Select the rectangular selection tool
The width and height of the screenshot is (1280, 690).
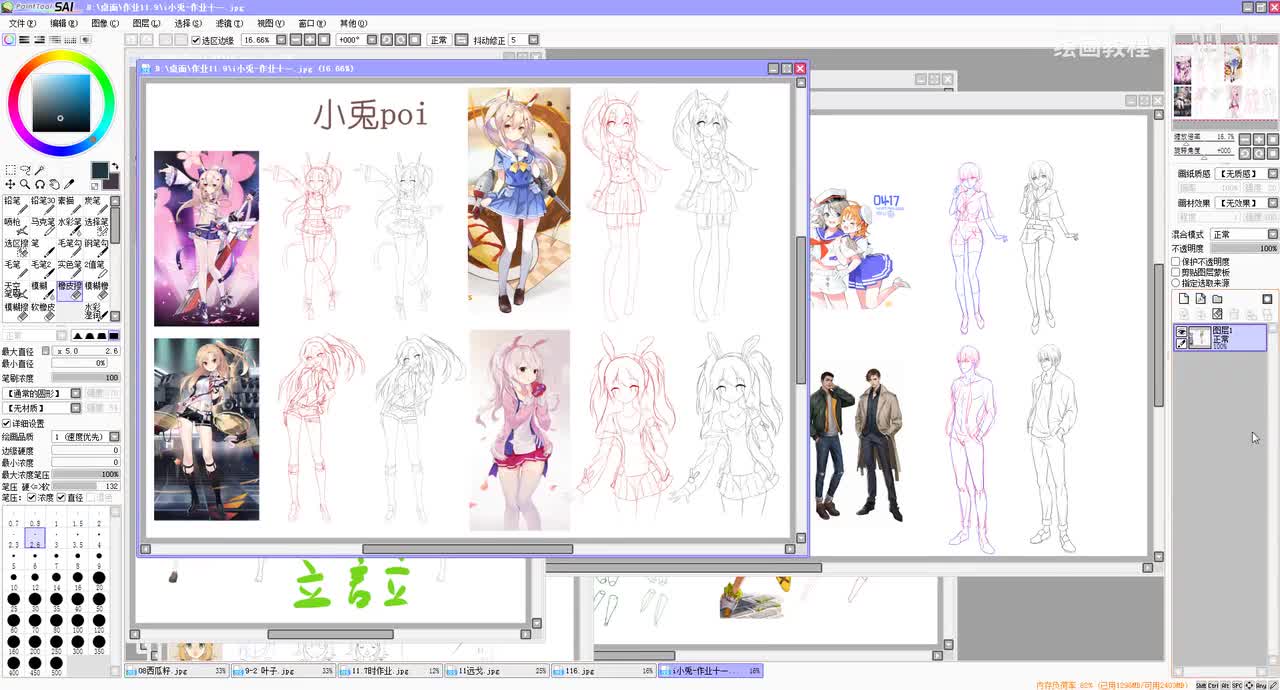coord(10,170)
